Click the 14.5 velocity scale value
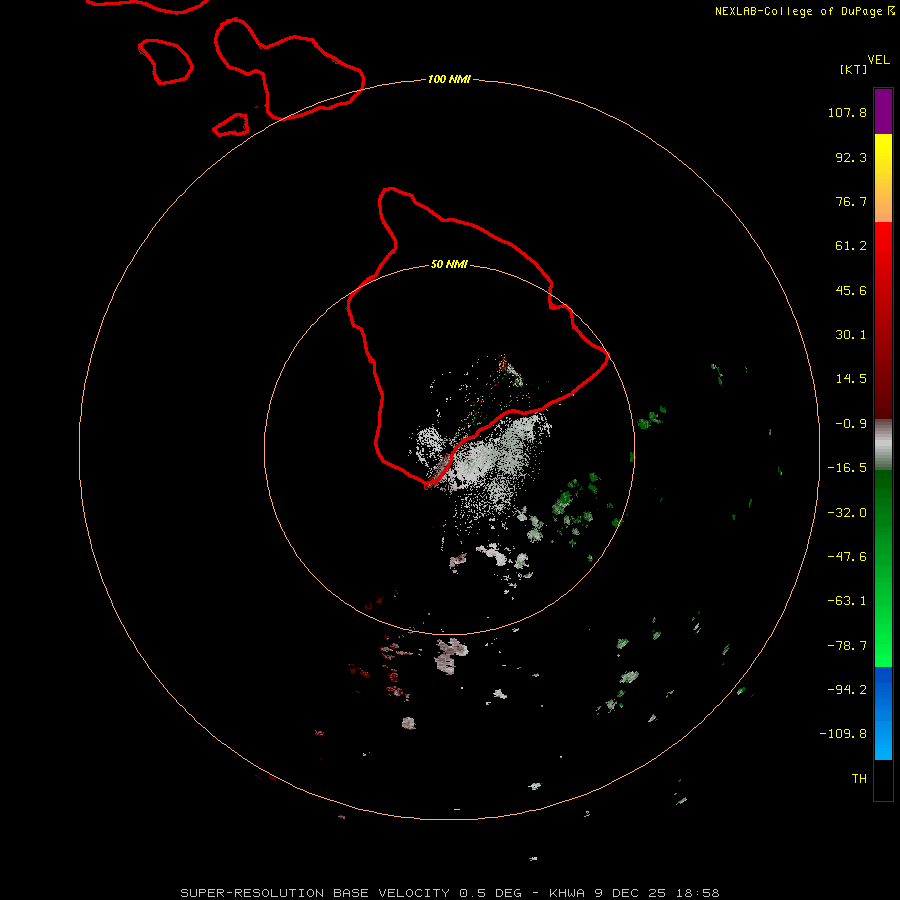900x900 pixels. pyautogui.click(x=851, y=379)
